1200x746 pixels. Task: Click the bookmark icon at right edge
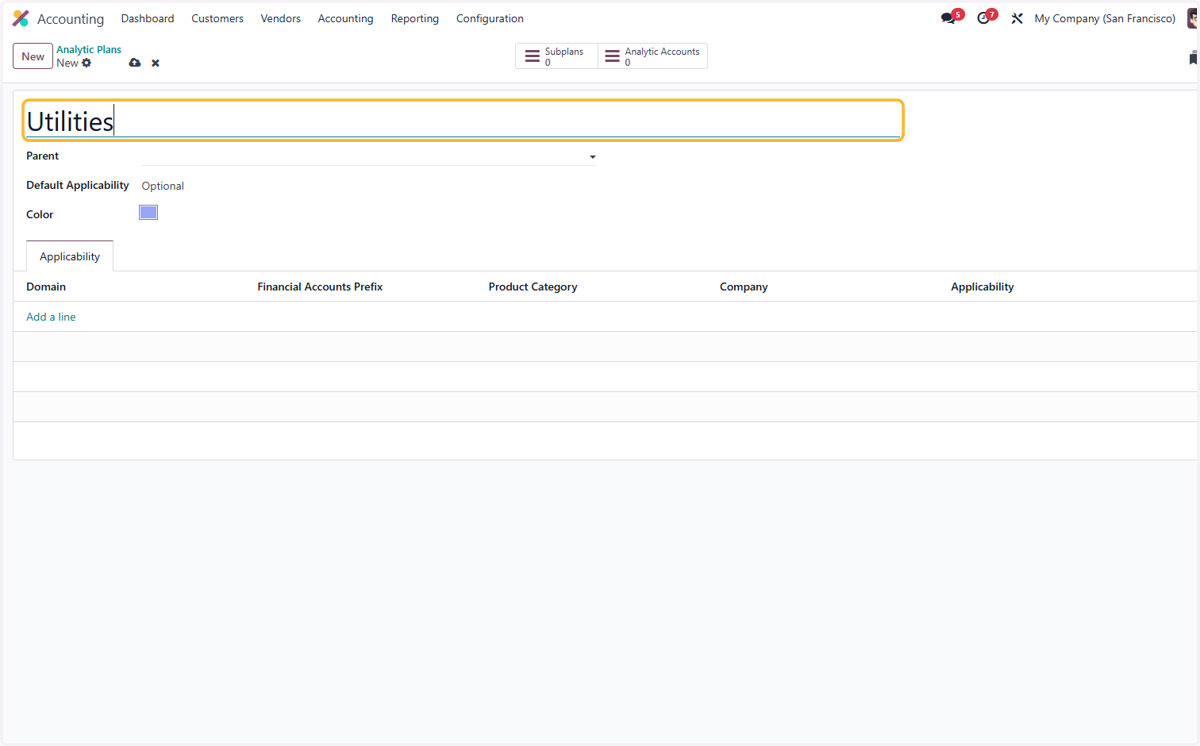click(1194, 58)
